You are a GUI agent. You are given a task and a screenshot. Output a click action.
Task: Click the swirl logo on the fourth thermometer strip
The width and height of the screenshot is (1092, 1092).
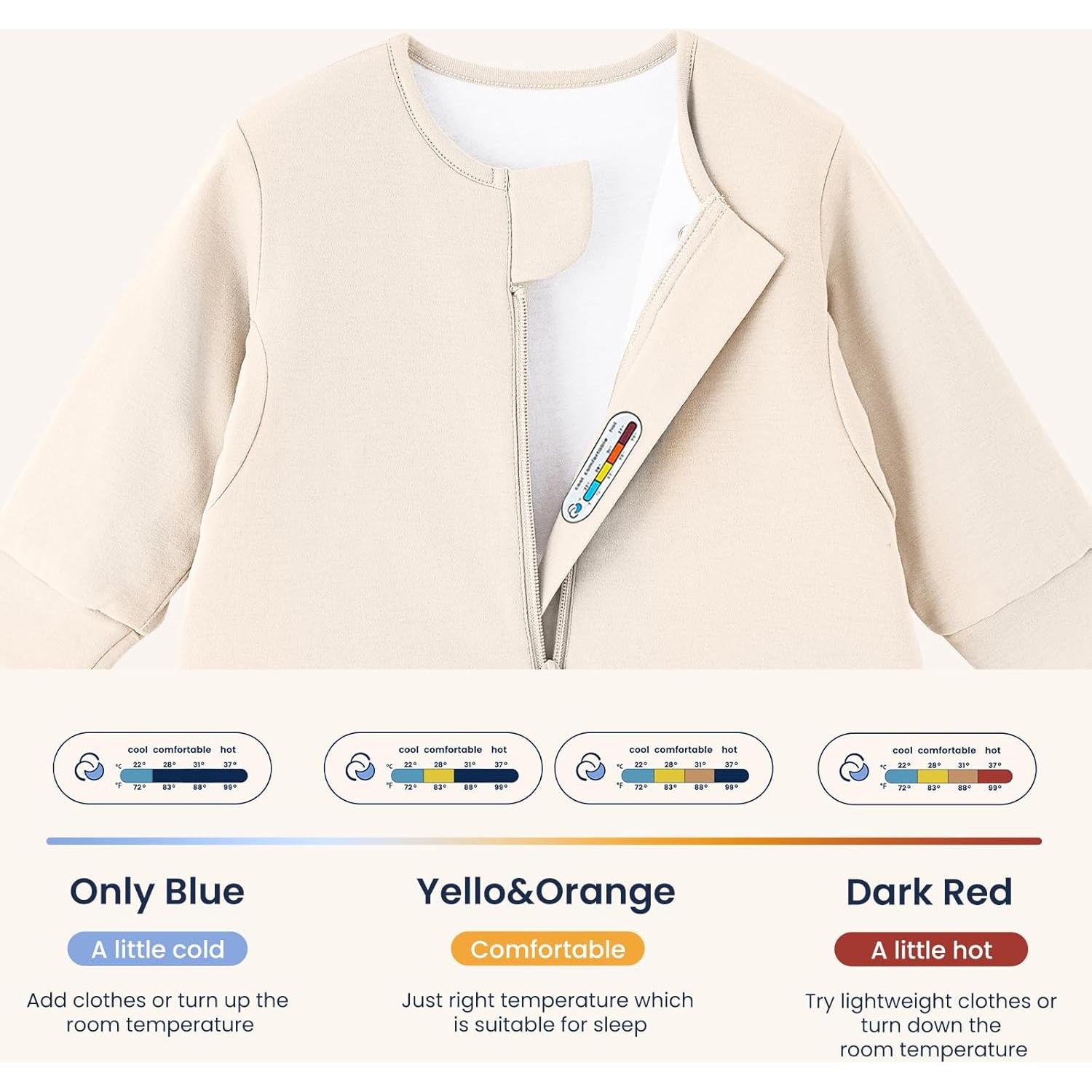click(x=854, y=768)
